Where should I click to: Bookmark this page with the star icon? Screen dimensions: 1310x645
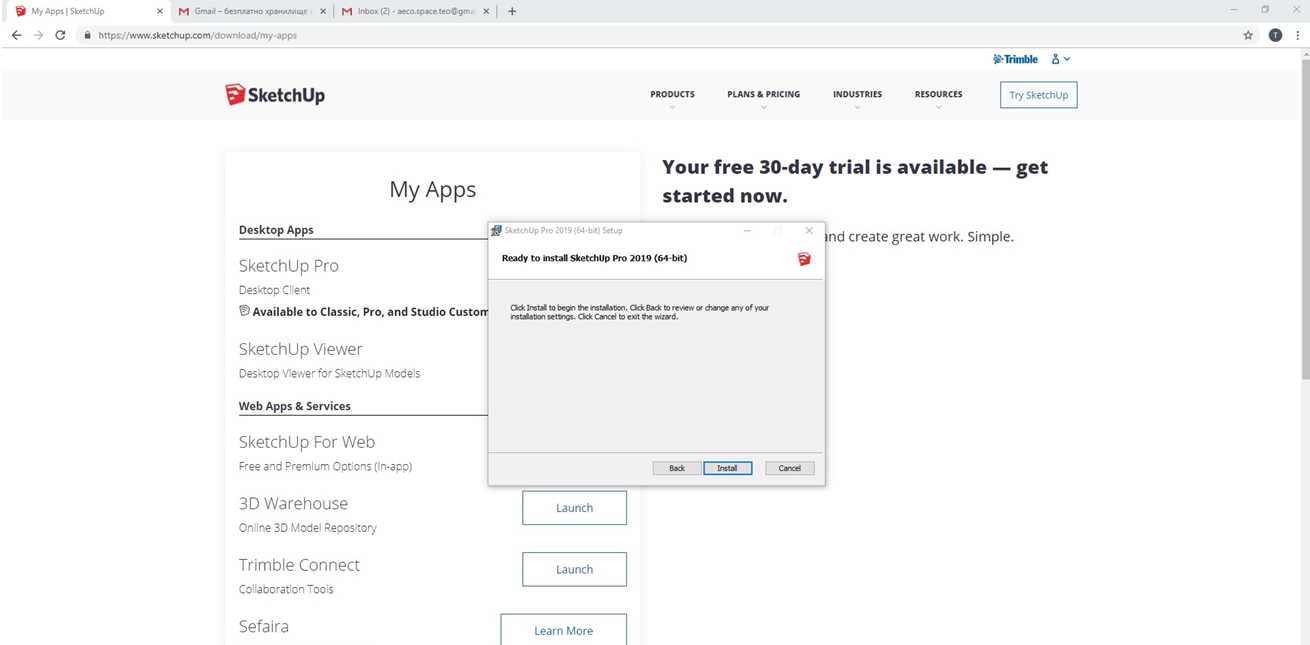pos(1248,35)
